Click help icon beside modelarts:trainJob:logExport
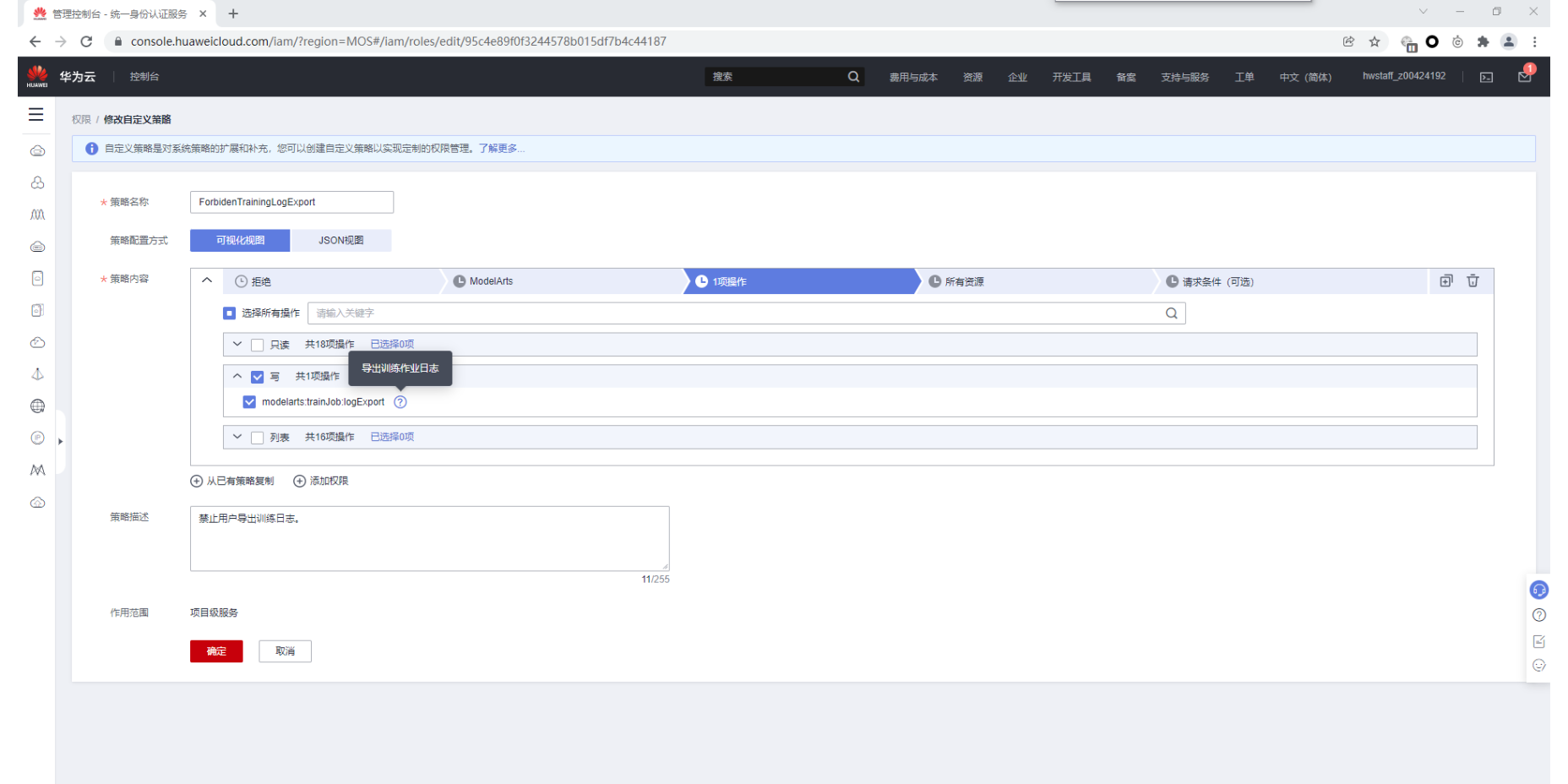 point(400,402)
